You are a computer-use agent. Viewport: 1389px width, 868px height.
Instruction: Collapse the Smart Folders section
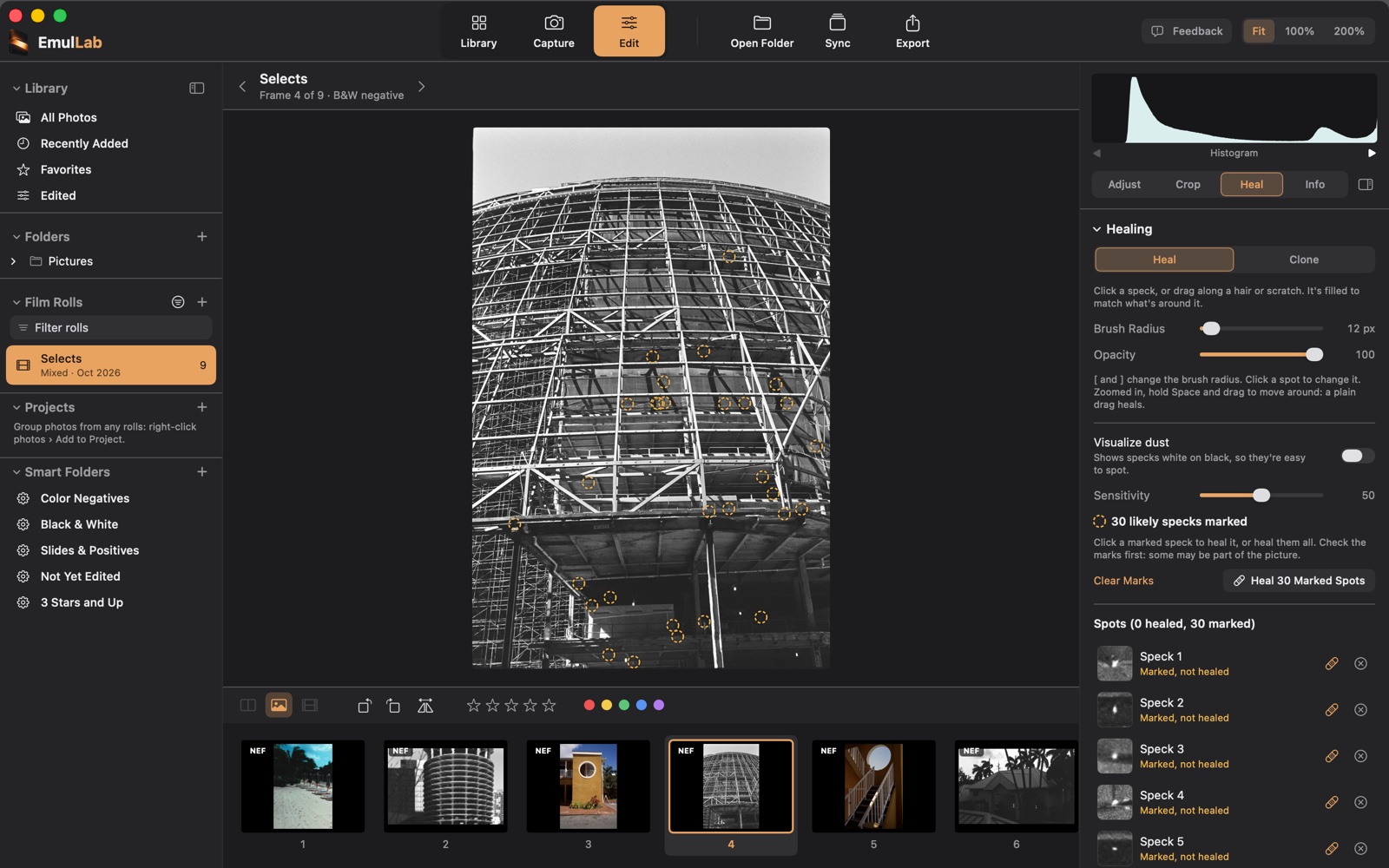pos(16,472)
